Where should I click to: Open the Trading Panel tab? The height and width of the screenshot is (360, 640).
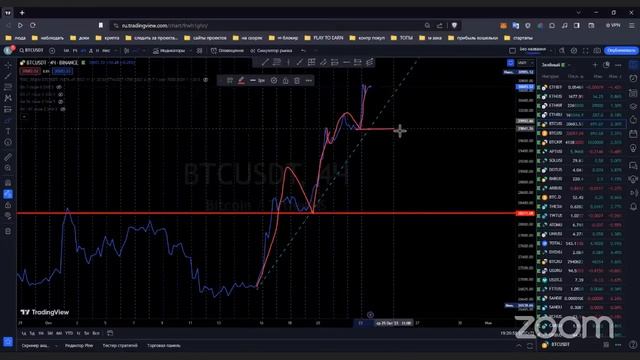pyautogui.click(x=164, y=346)
